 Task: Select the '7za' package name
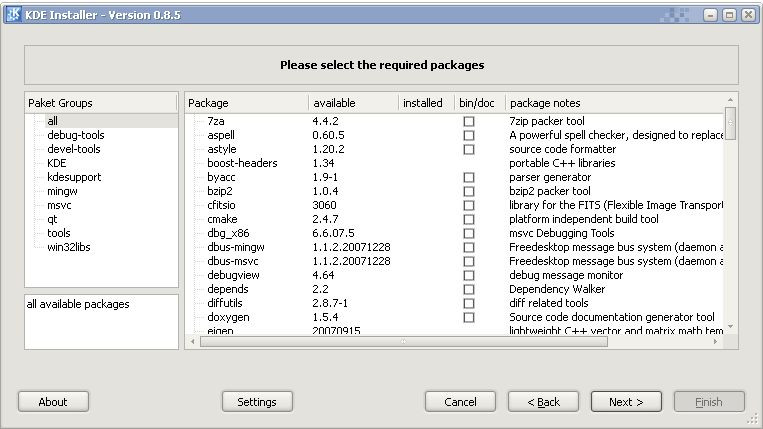point(216,121)
